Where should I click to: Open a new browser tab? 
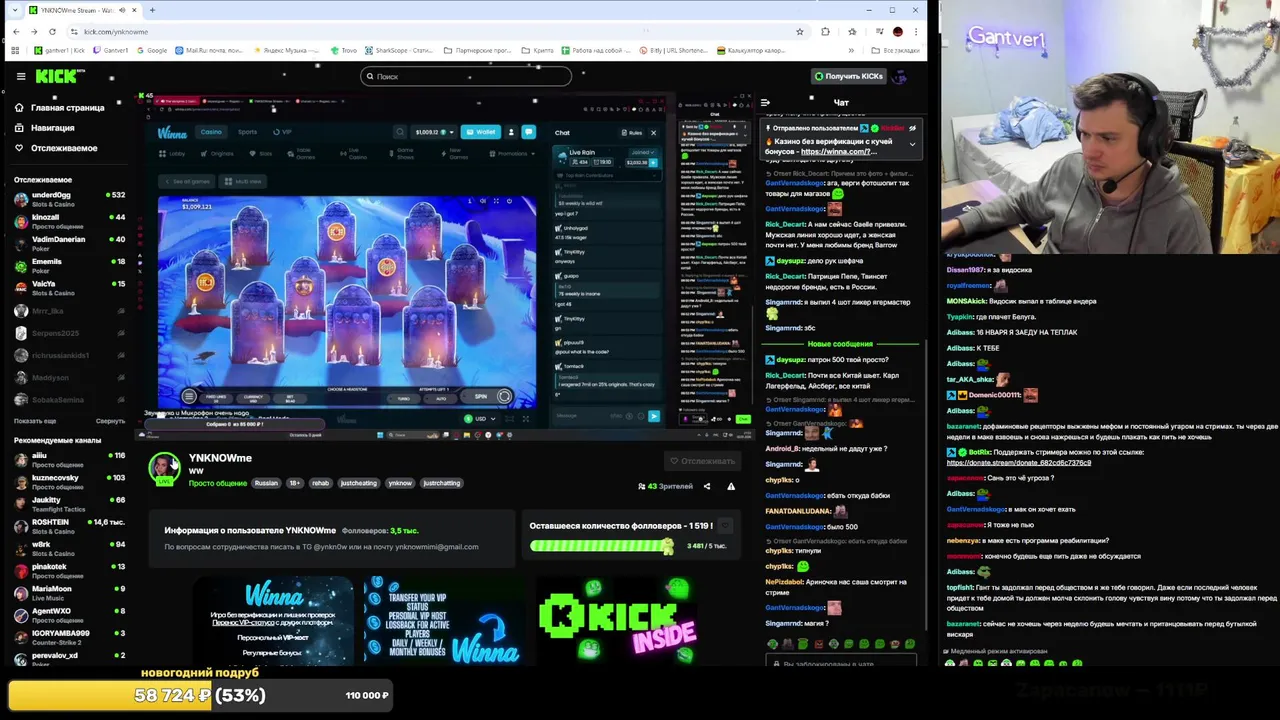152,10
